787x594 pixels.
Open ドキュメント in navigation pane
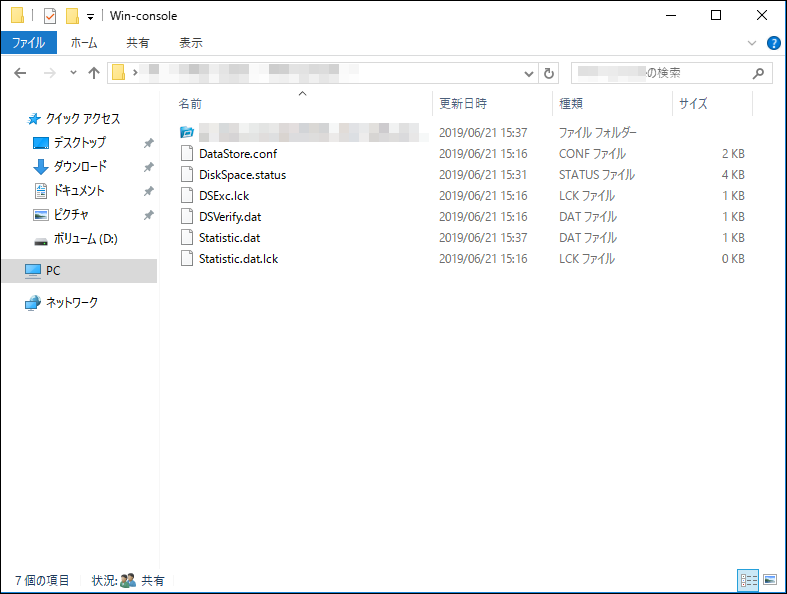click(79, 191)
